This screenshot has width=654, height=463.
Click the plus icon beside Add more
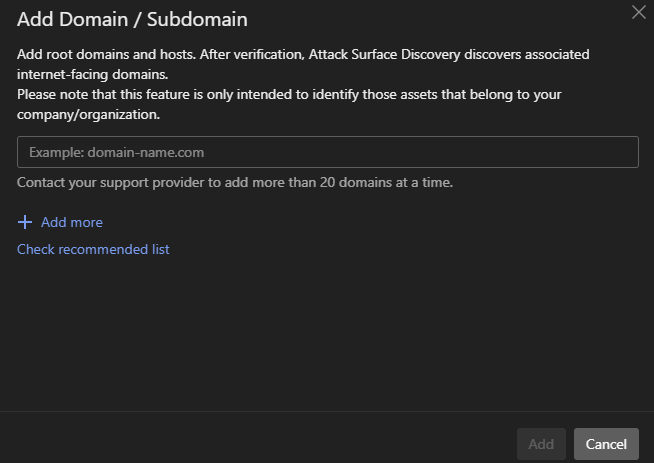[25, 222]
